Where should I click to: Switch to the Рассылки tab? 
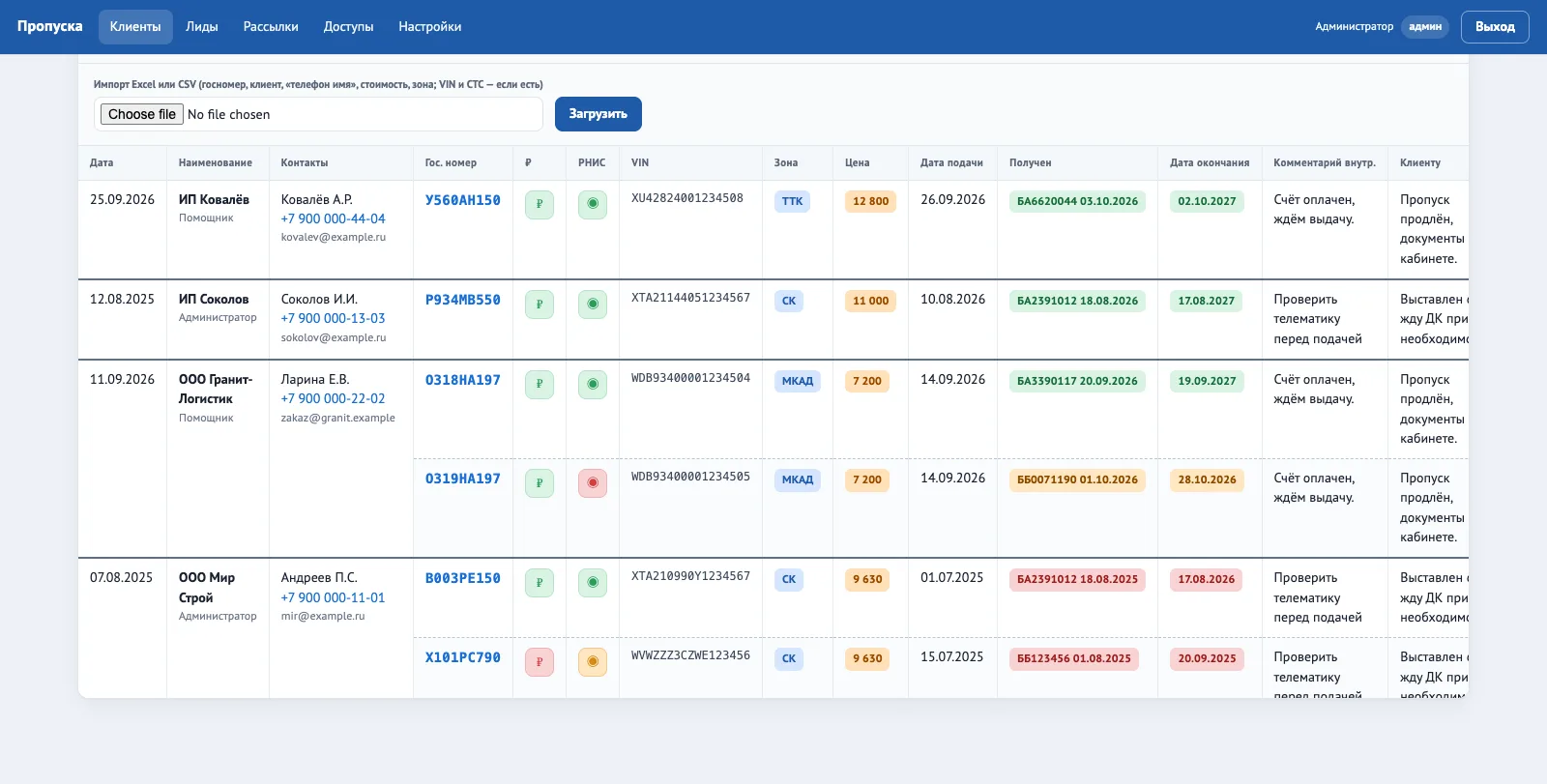271,27
